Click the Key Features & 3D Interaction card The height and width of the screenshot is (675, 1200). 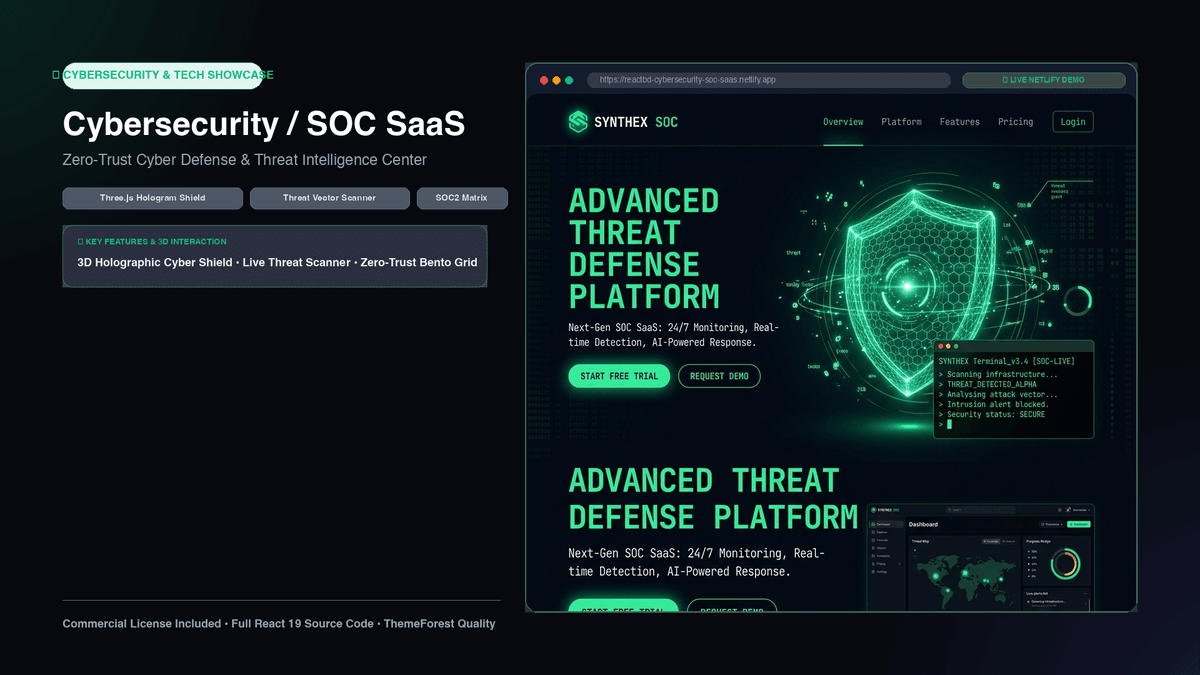[275, 256]
